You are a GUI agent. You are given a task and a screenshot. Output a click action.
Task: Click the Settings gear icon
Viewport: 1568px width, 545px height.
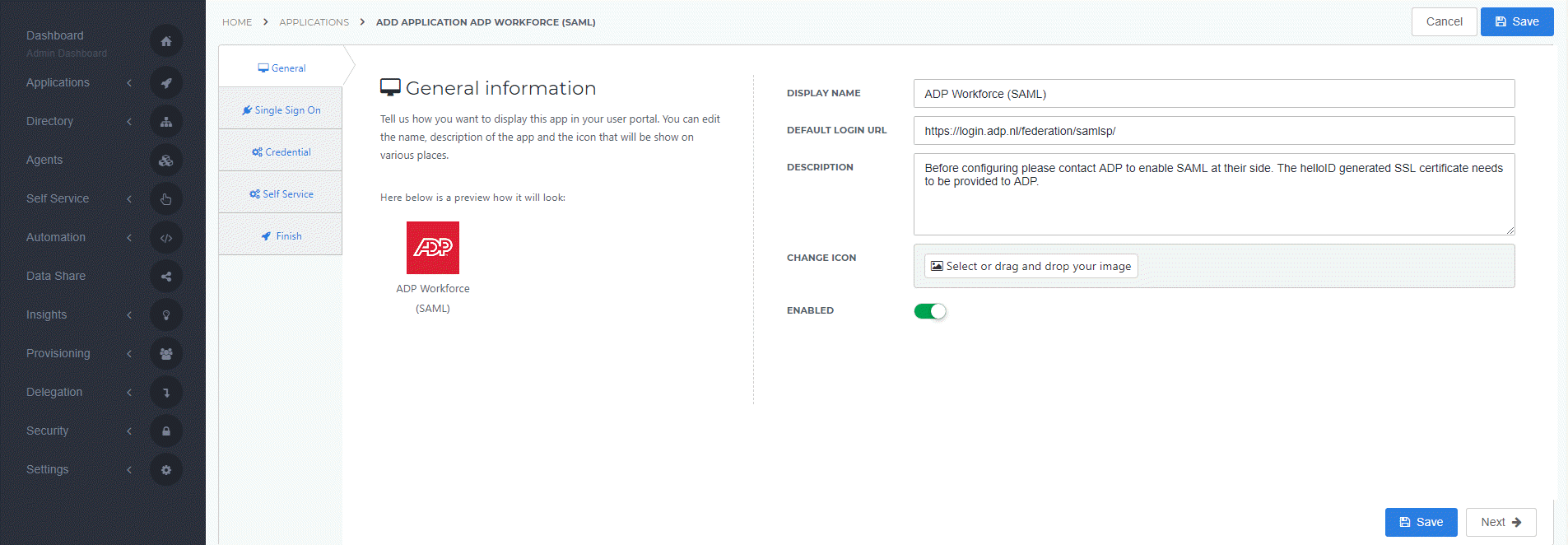(166, 470)
